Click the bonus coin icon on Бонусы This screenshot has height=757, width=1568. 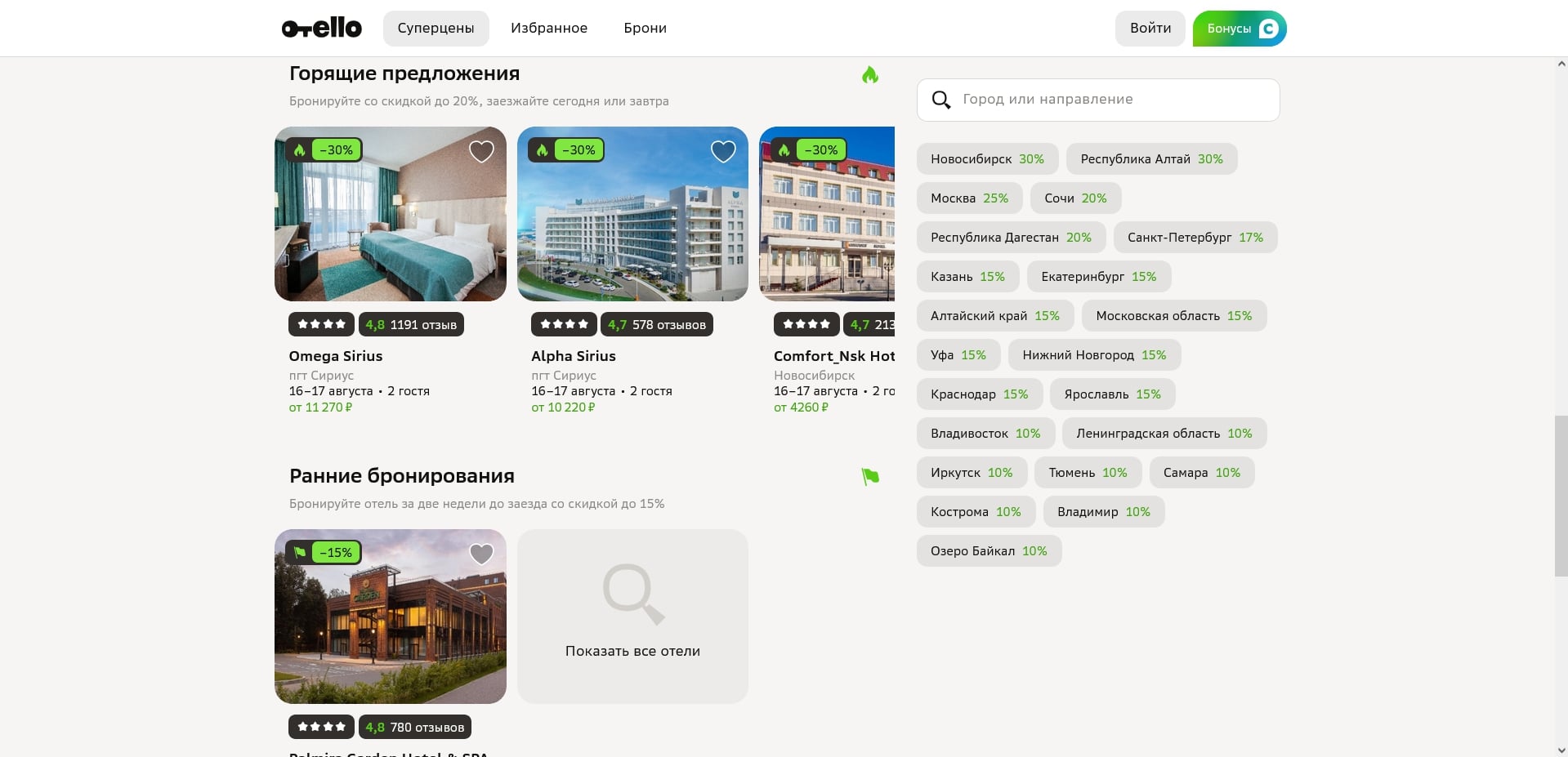[x=1268, y=29]
